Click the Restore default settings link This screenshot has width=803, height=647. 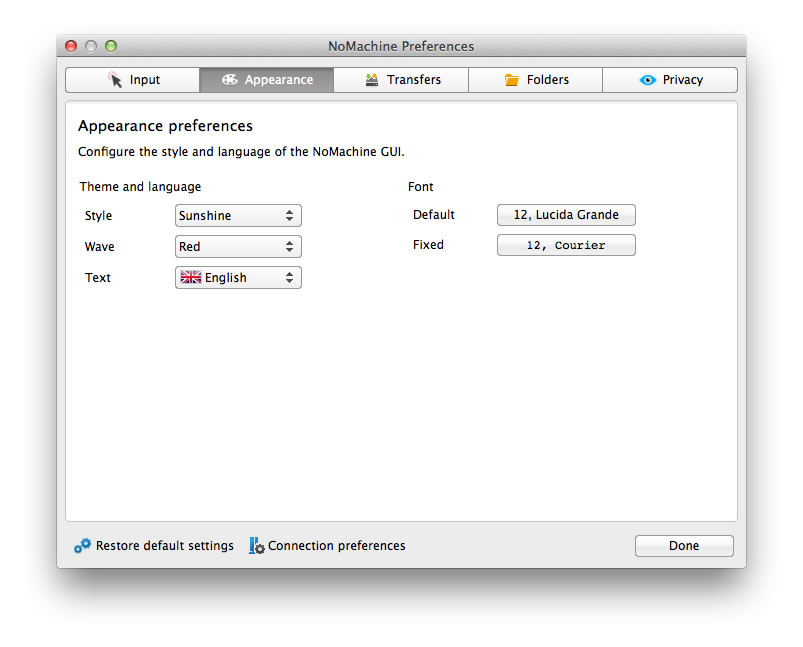coord(164,546)
